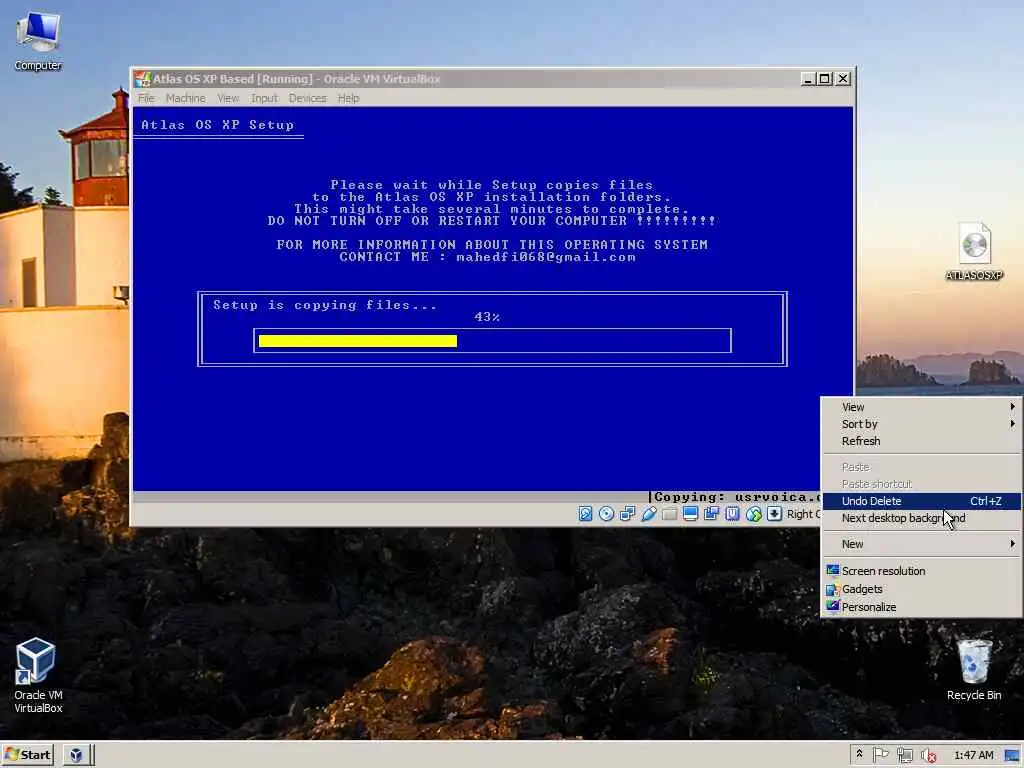Click the Atlas OS XP Setup heading

pyautogui.click(x=217, y=125)
